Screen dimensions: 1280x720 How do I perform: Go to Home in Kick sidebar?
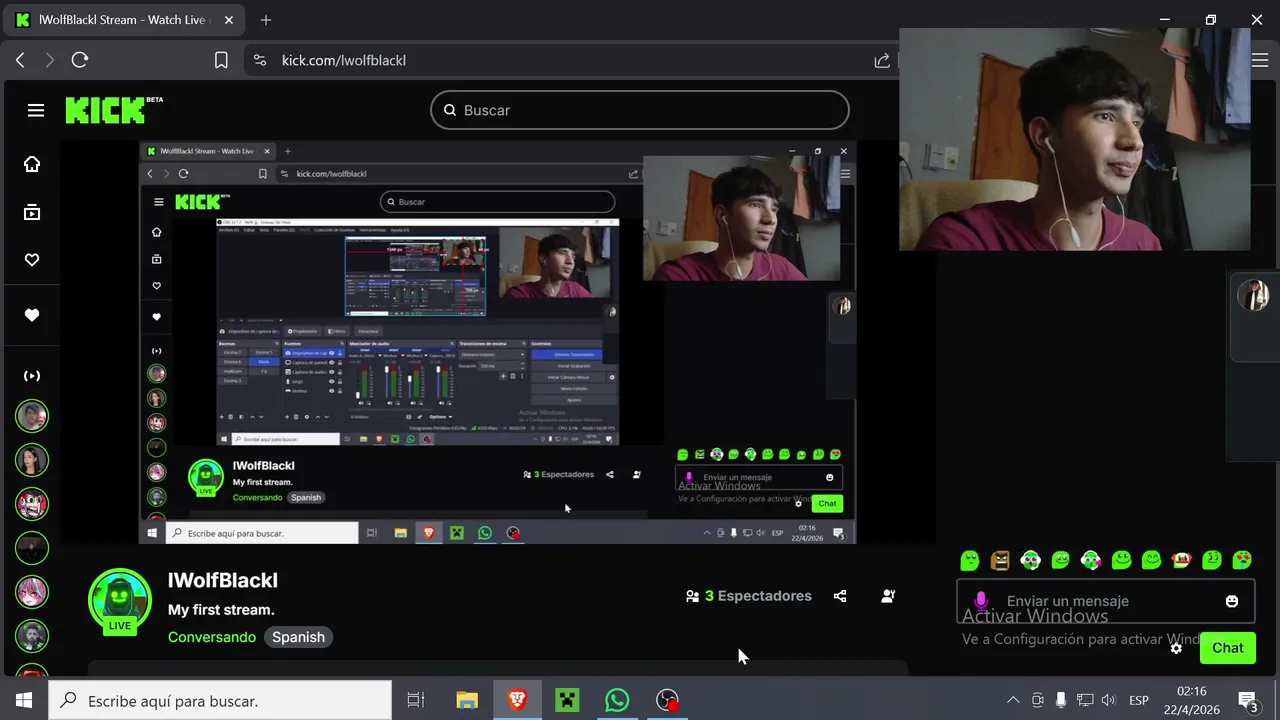coord(32,164)
